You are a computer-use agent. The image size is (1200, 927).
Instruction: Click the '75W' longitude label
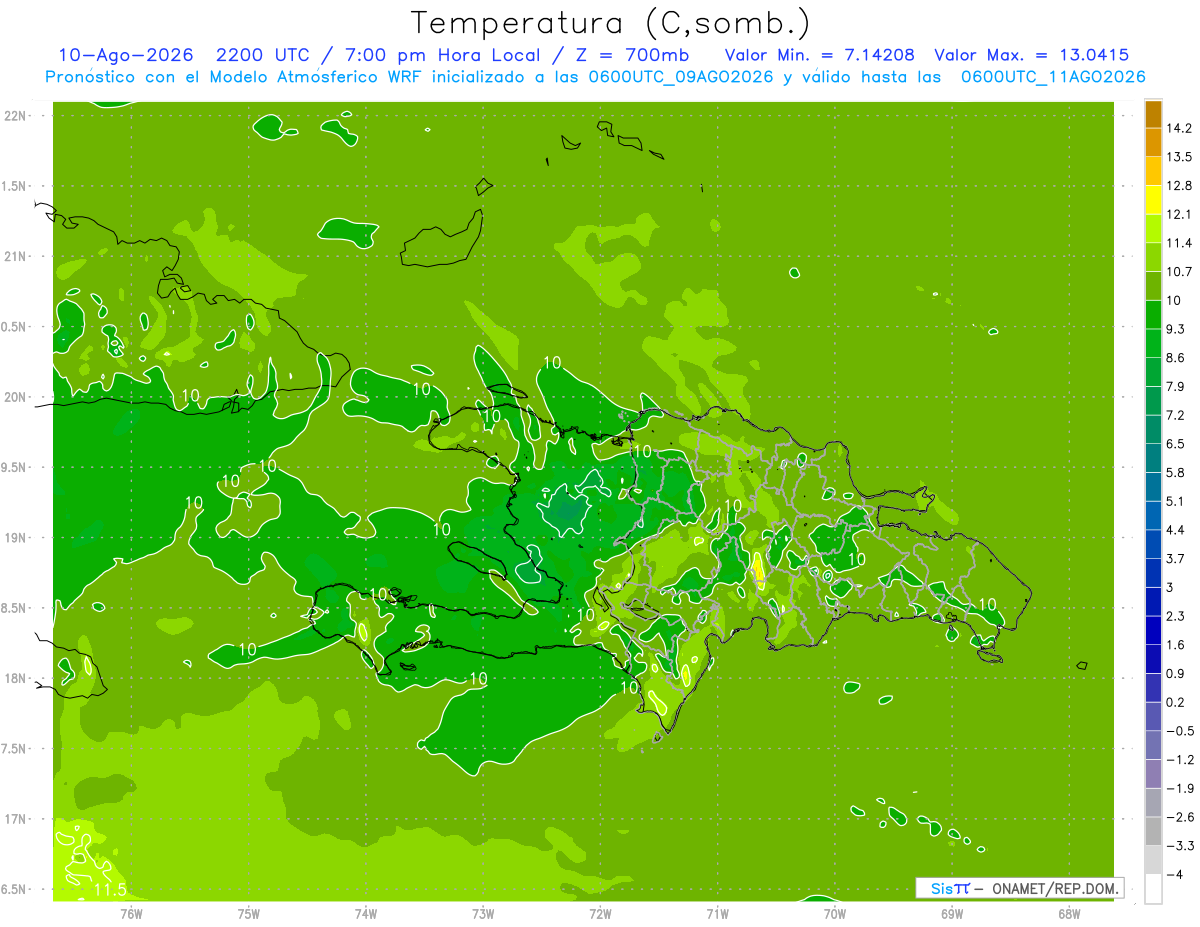coord(249,914)
